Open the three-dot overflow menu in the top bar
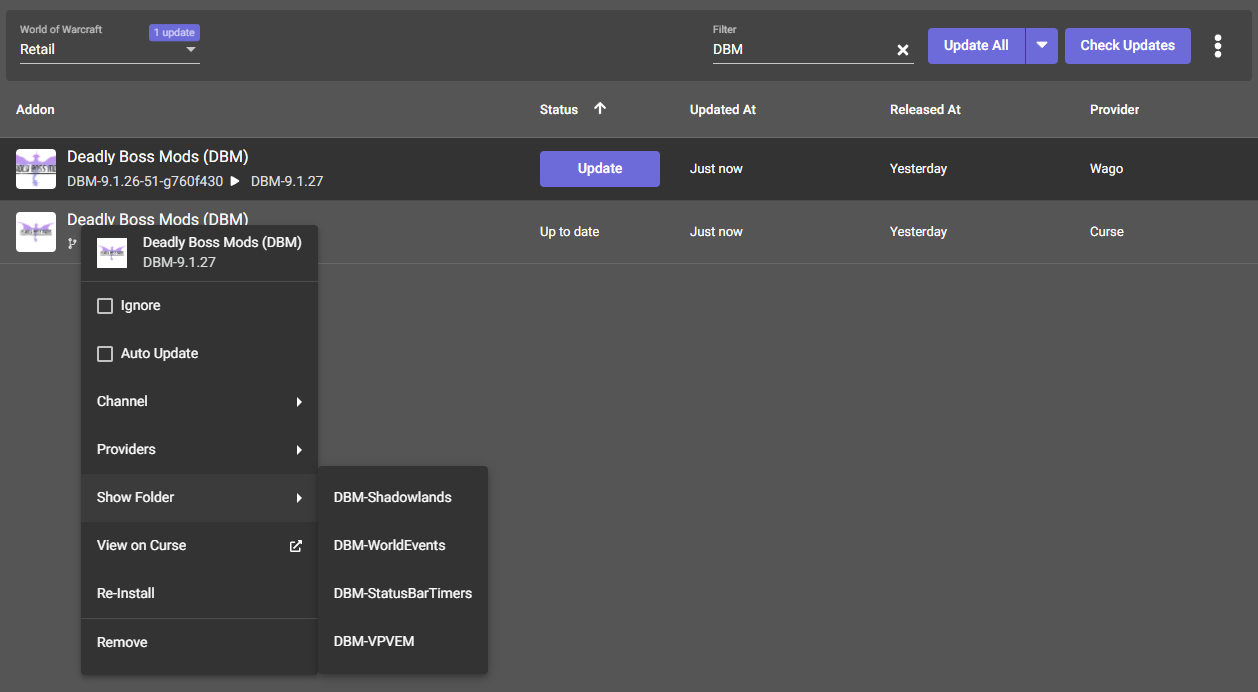Image resolution: width=1258 pixels, height=692 pixels. (x=1218, y=45)
